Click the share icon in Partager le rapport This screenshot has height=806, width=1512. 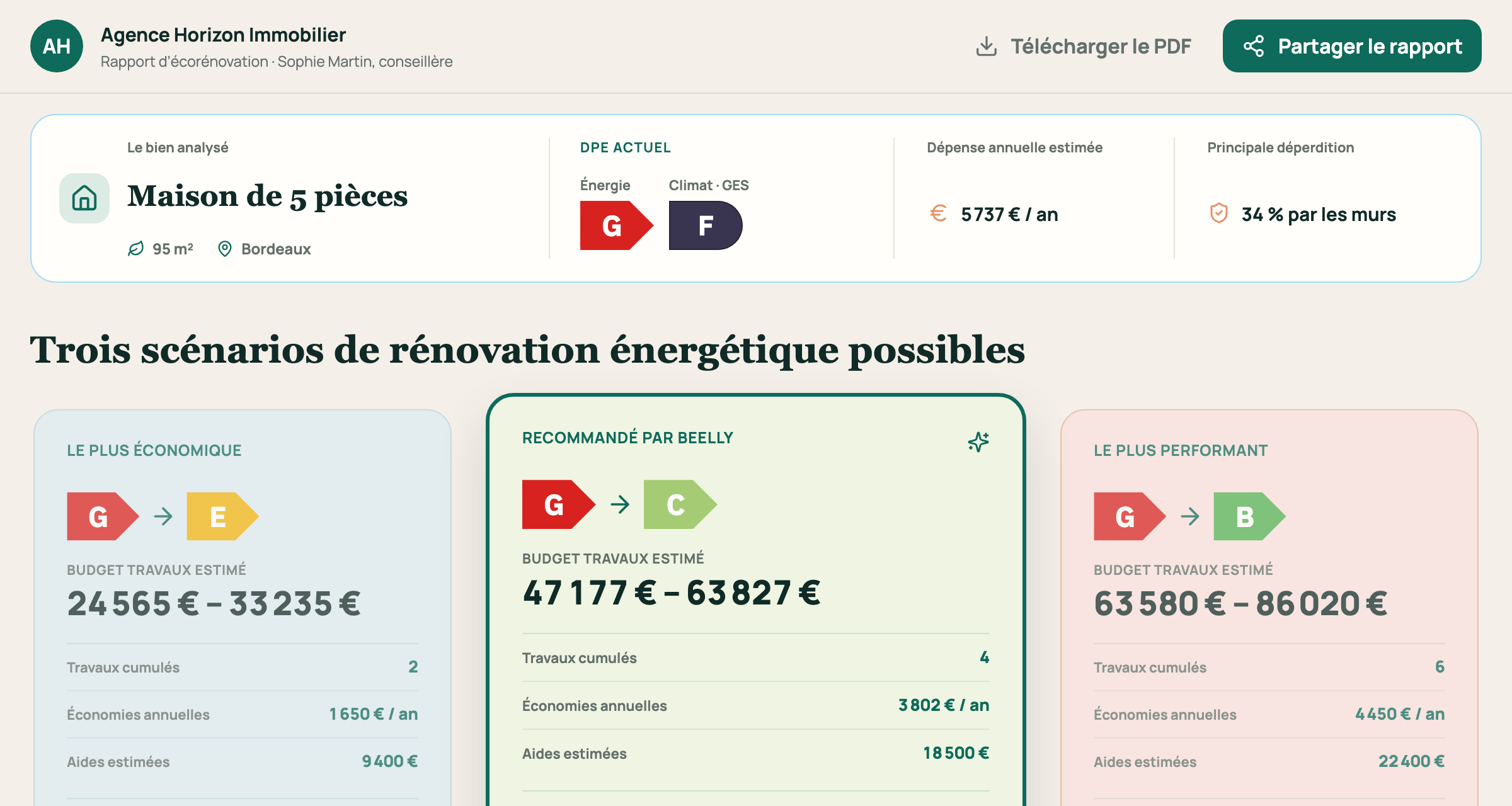(x=1253, y=46)
